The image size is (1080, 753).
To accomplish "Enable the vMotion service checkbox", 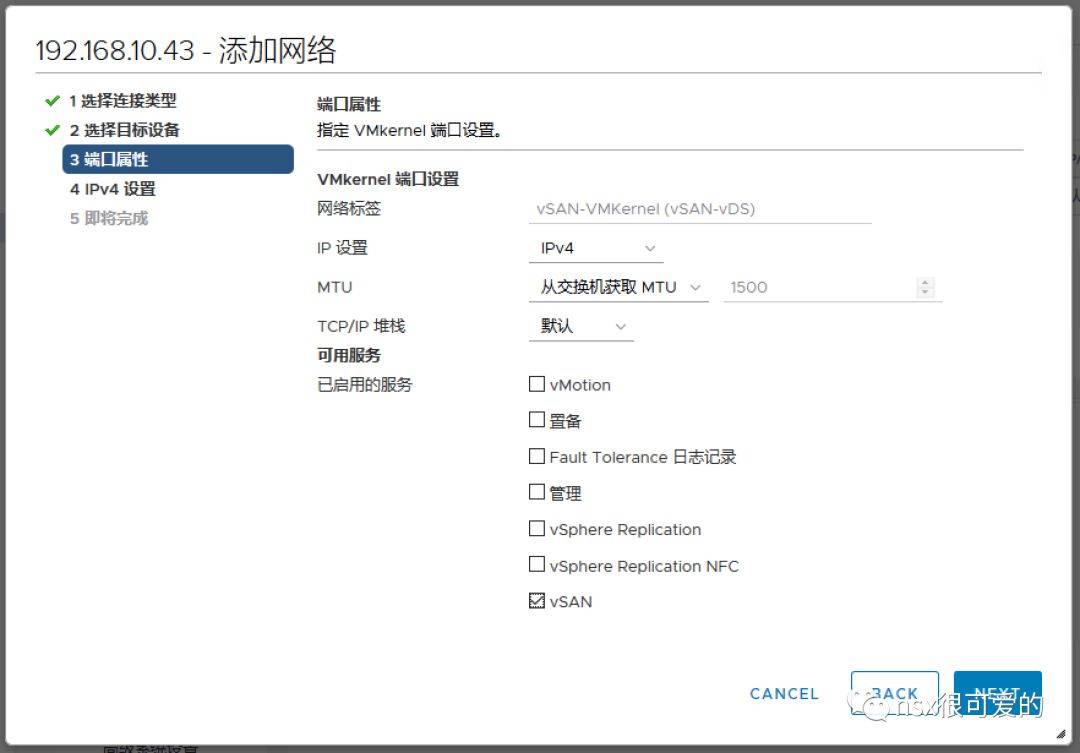I will (537, 385).
